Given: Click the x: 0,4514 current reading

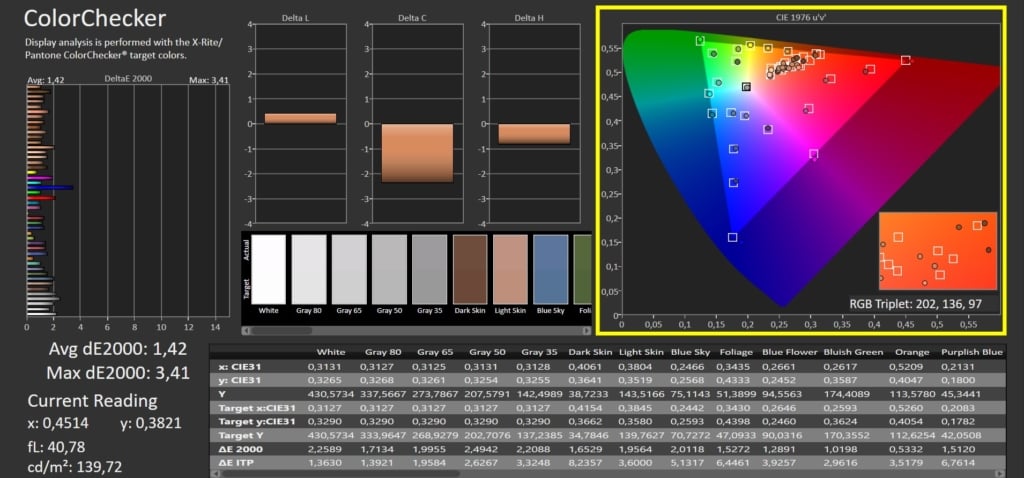Looking at the screenshot, I should pyautogui.click(x=58, y=423).
